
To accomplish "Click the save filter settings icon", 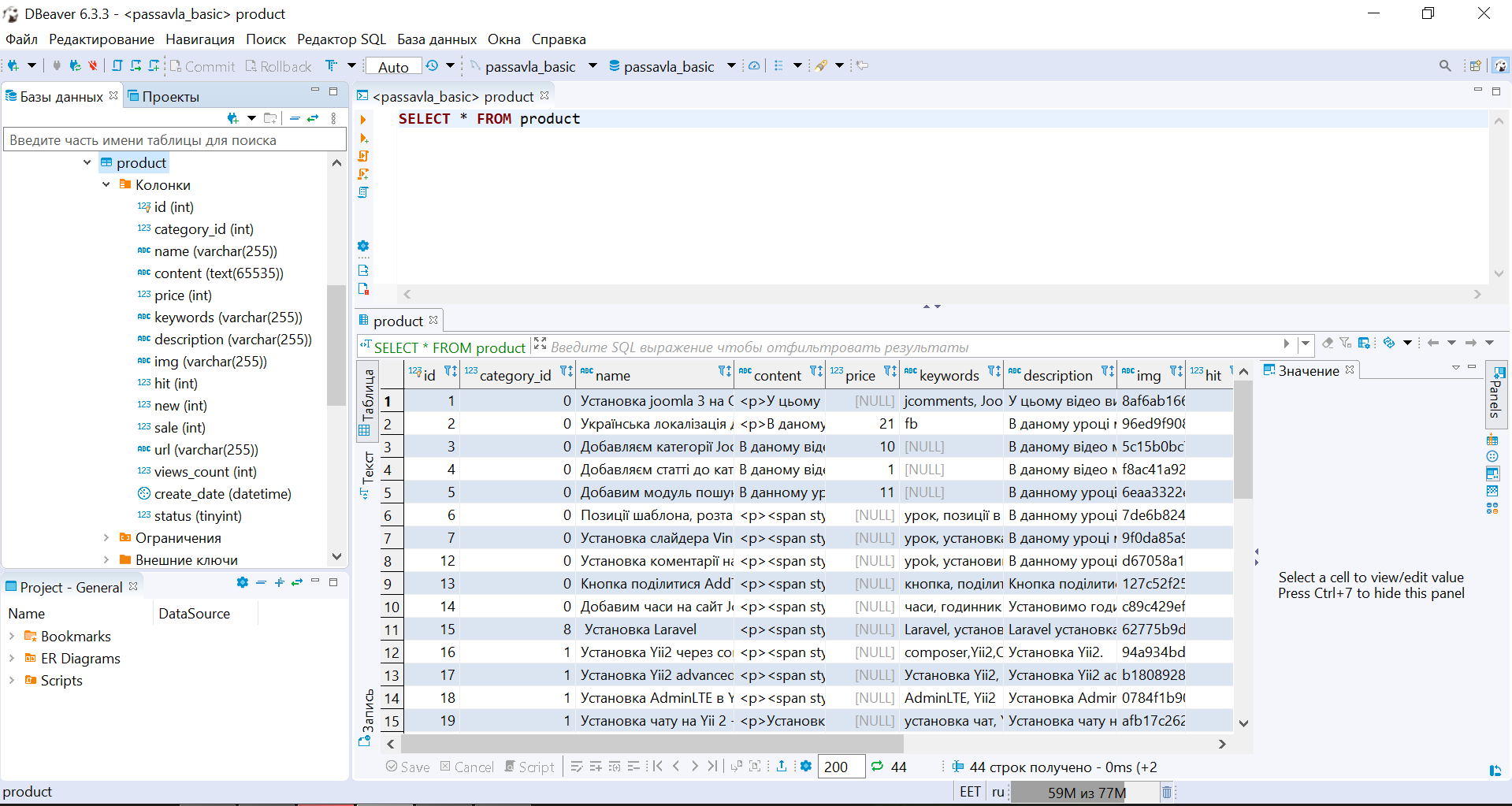I will (x=1364, y=343).
